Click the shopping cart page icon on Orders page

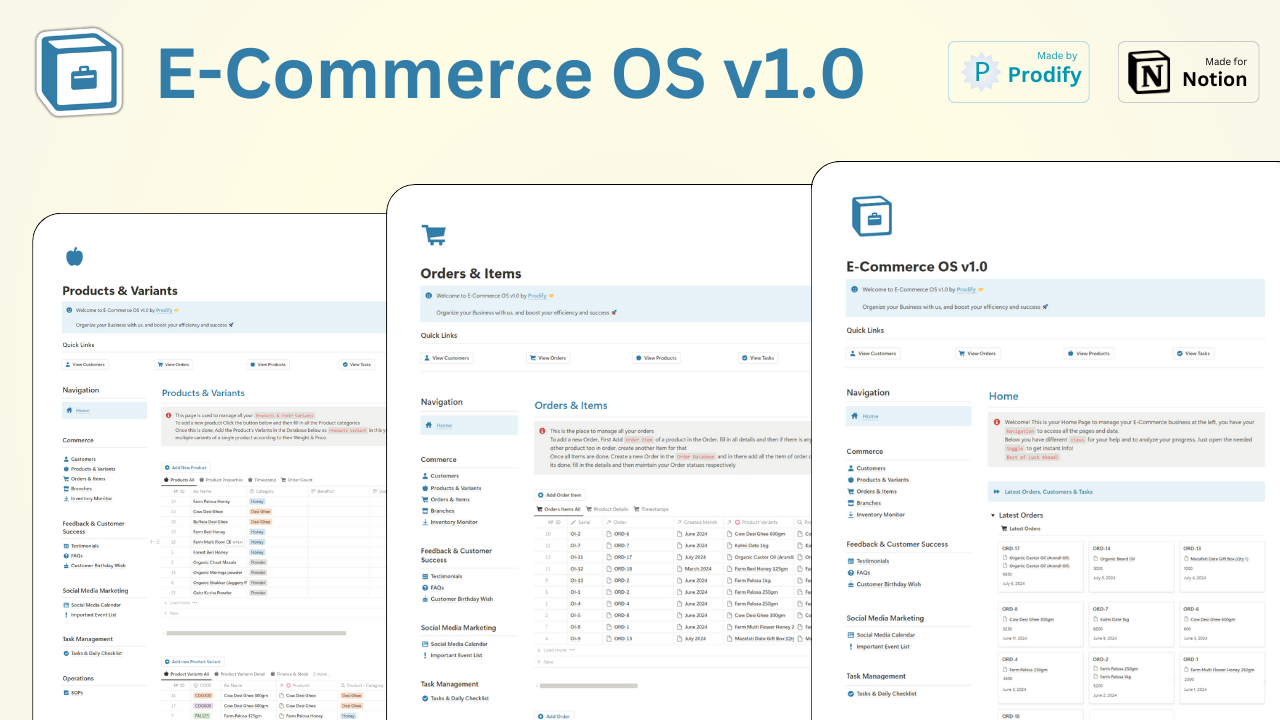434,235
